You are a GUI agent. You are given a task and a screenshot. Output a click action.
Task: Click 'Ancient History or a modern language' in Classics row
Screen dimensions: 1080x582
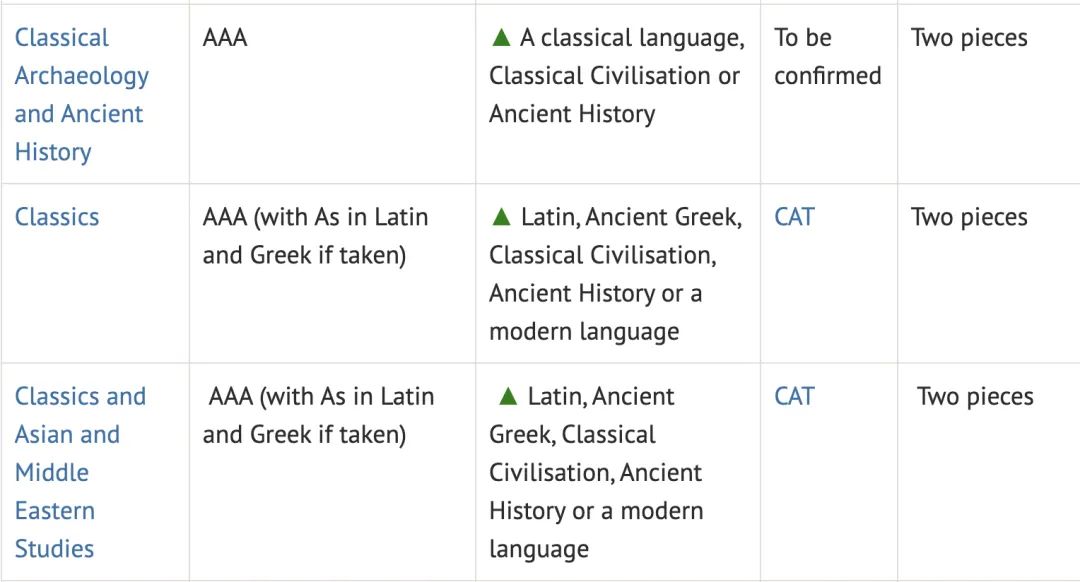tap(596, 312)
